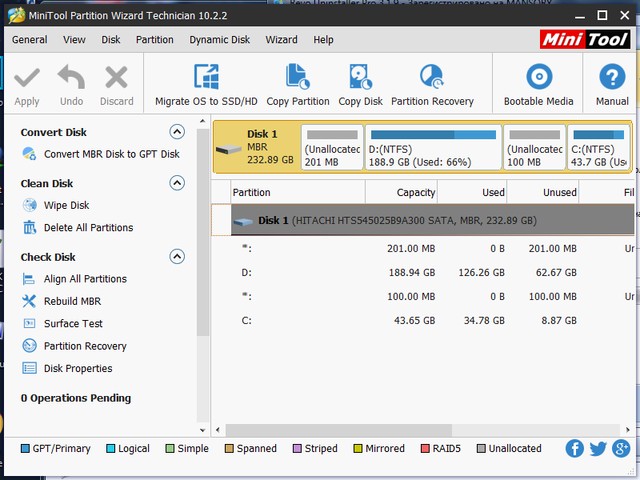Click Convert MBR Disk to GPT Disk
The width and height of the screenshot is (640, 480).
(111, 154)
